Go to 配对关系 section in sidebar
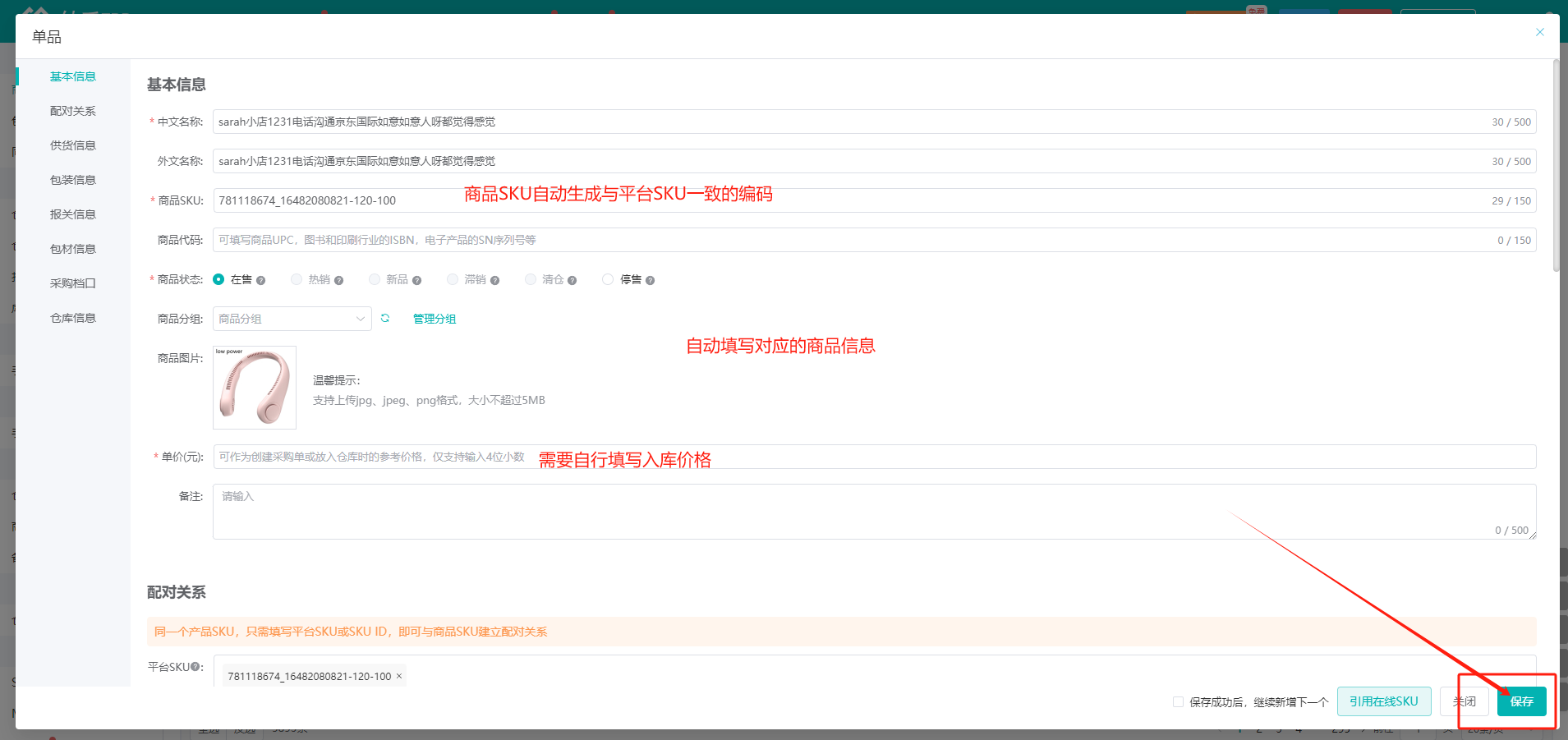The height and width of the screenshot is (740, 1568). pos(73,111)
